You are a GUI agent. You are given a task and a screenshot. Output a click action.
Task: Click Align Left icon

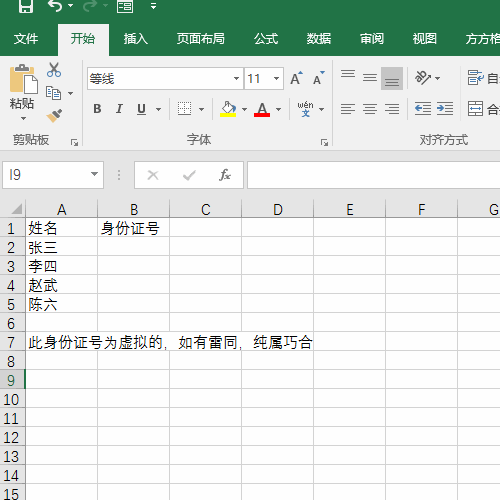(348, 109)
